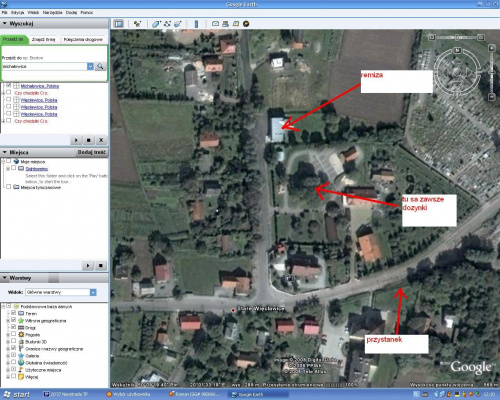Click the search text input field
This screenshot has height=400, width=500.
44,66
